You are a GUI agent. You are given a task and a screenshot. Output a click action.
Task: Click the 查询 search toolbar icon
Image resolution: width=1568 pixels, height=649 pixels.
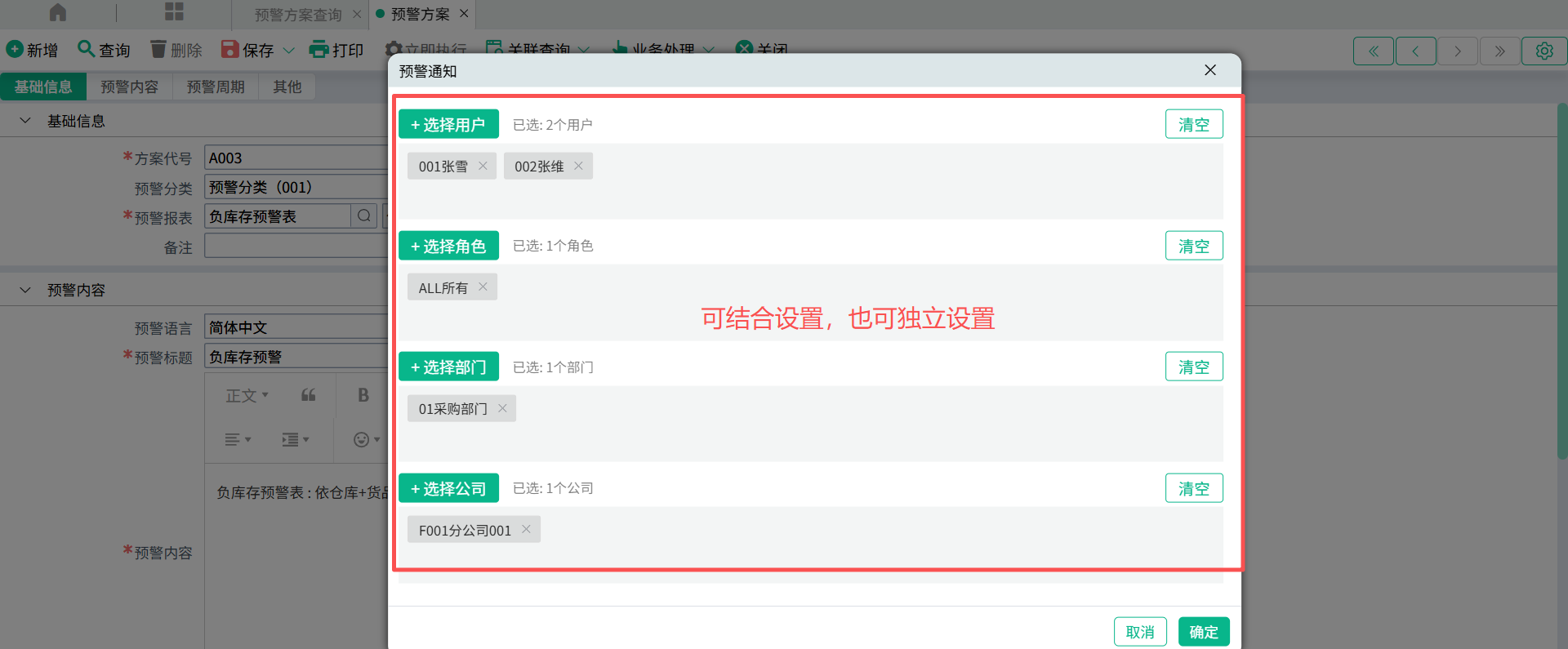[x=86, y=50]
